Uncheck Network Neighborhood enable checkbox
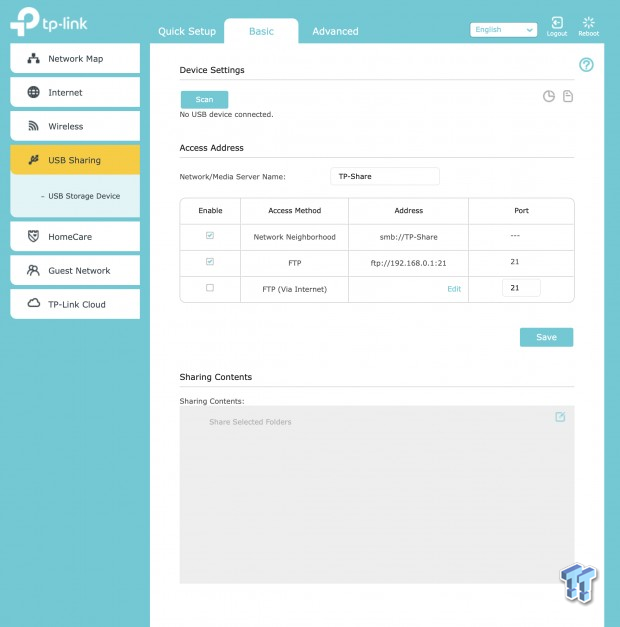This screenshot has width=620, height=627. [210, 236]
